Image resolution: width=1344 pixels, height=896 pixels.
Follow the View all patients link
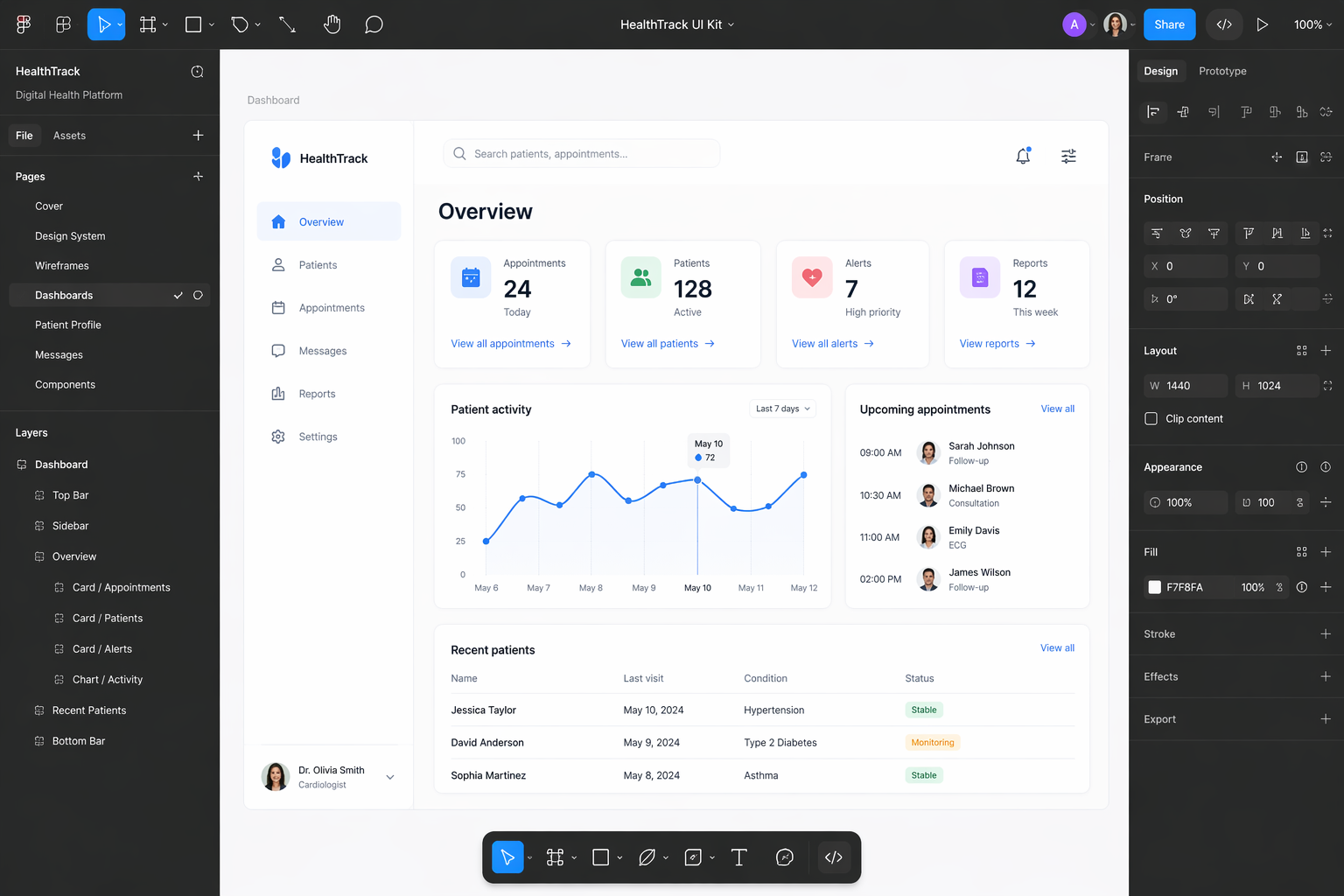668,344
